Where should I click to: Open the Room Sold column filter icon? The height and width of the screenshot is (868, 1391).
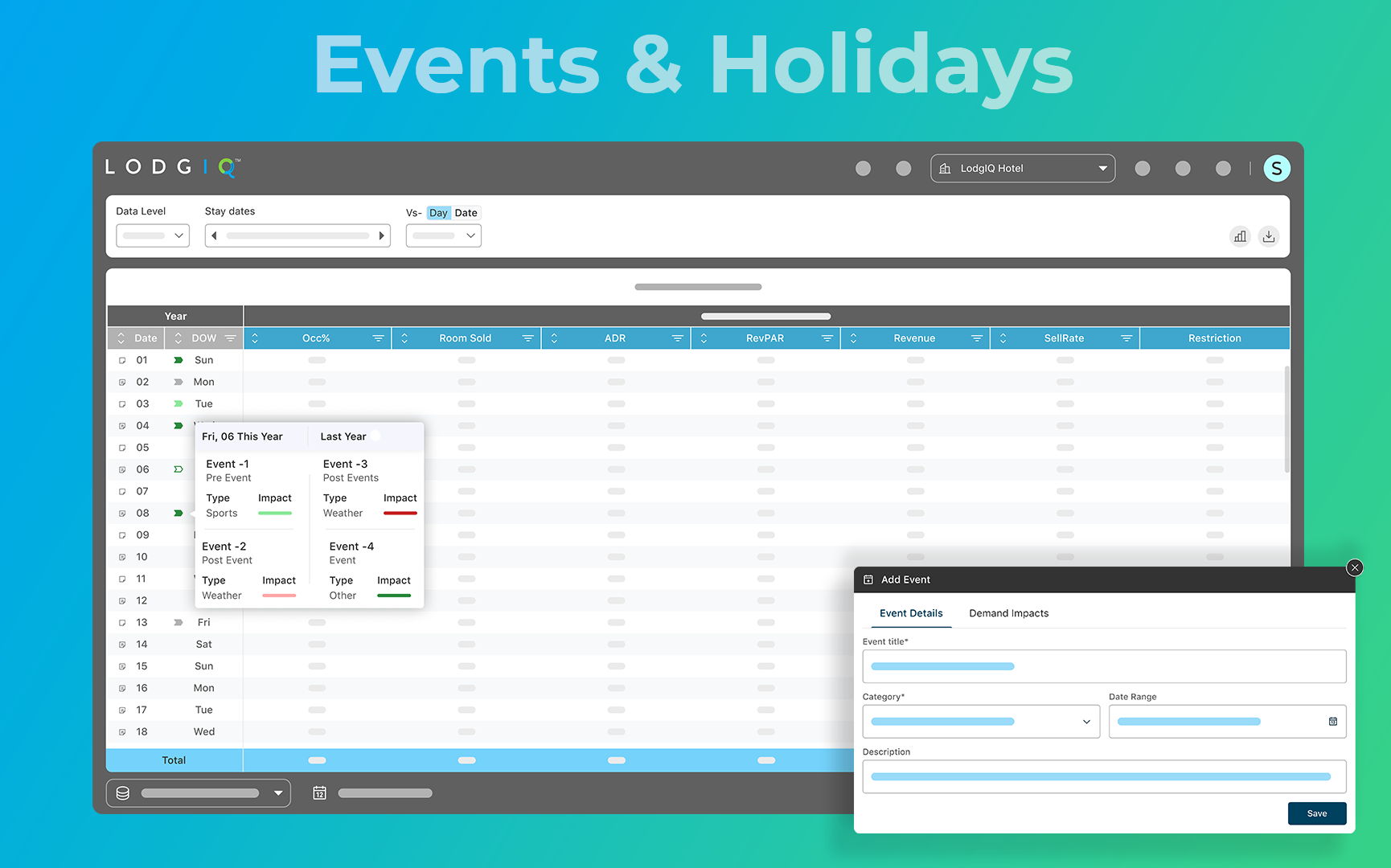pos(527,338)
